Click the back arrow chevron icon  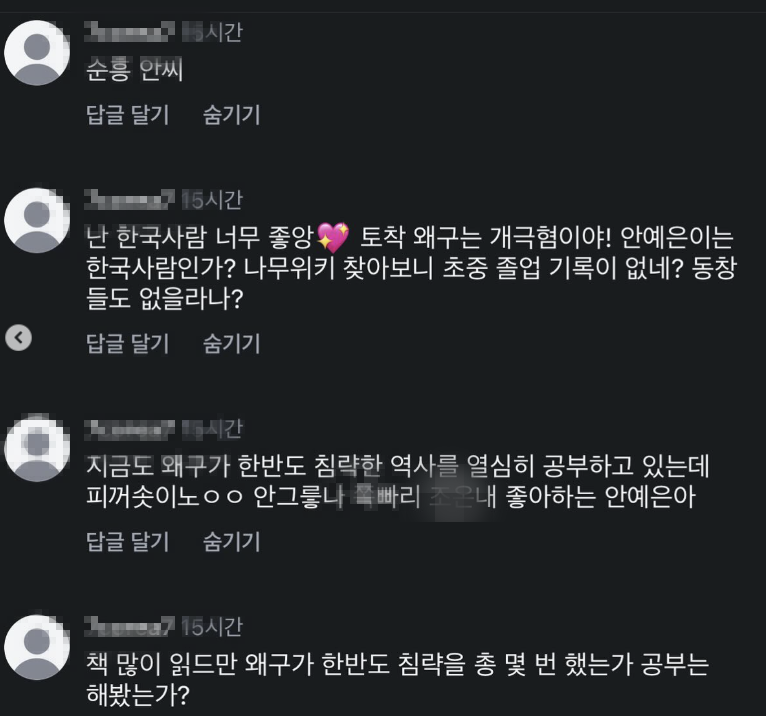pos(19,337)
